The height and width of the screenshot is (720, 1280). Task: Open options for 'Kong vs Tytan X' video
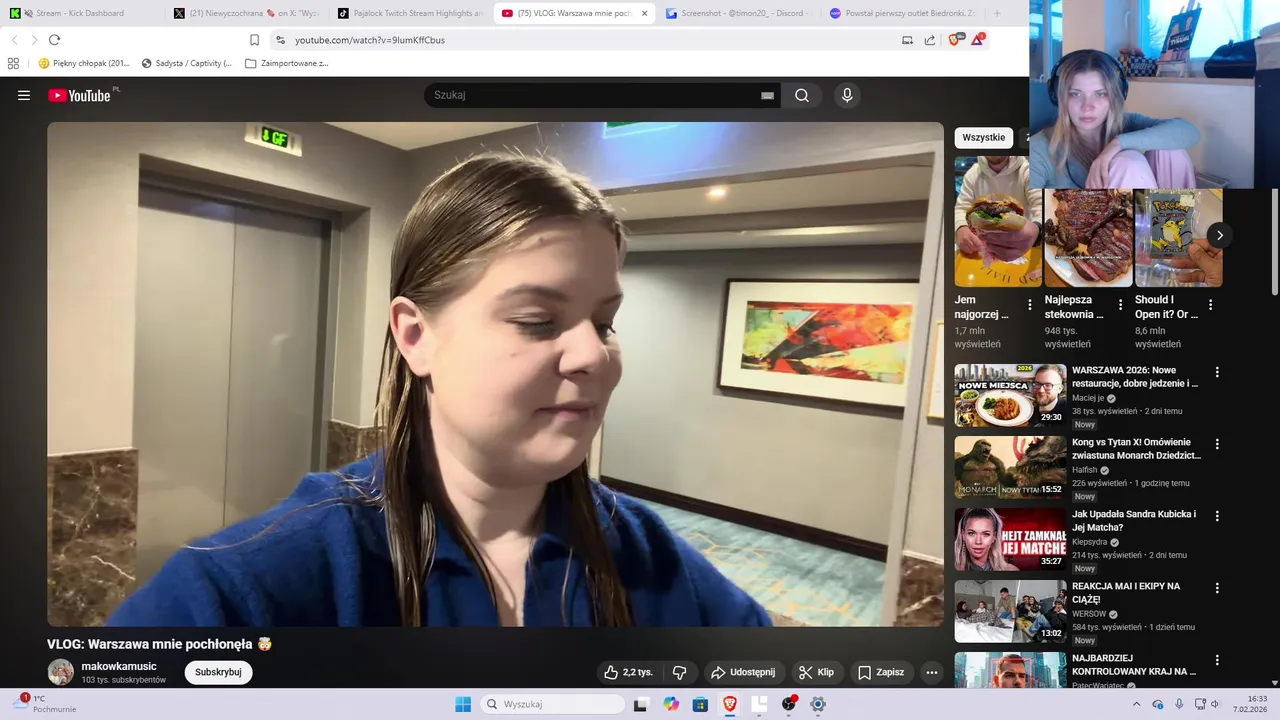[x=1217, y=444]
